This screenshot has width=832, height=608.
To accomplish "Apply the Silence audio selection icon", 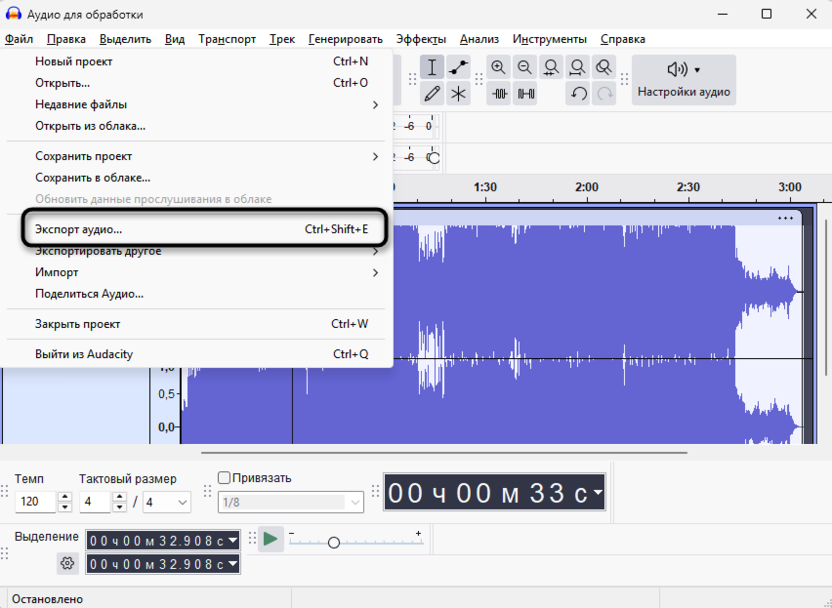I will pos(525,93).
